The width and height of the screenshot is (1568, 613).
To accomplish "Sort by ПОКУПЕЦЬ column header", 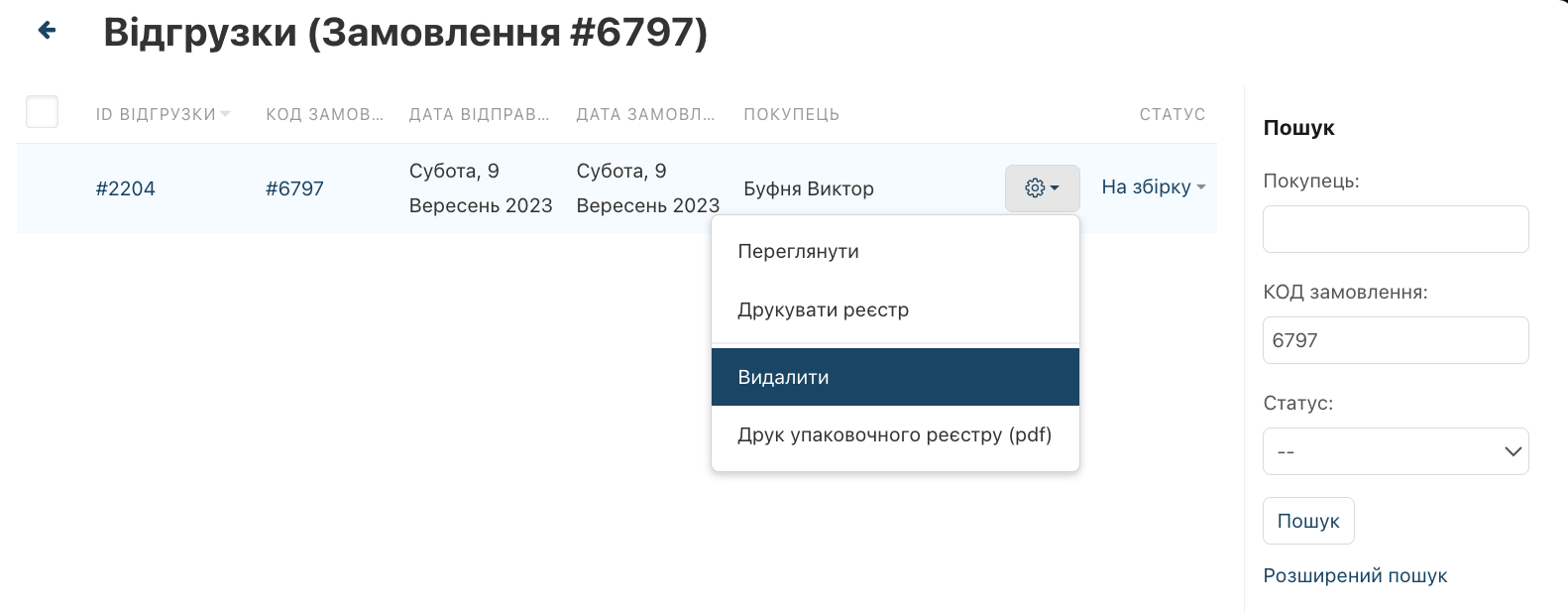I will [x=791, y=114].
